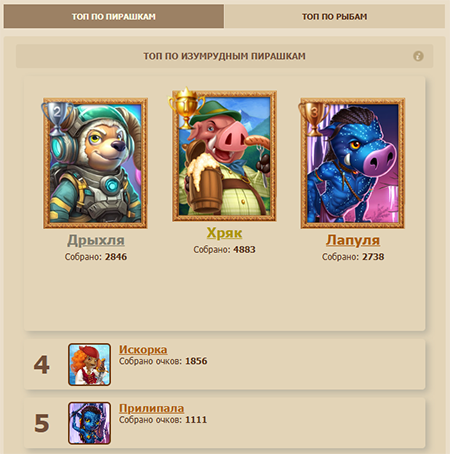Select the ТОП ПО ПИРАШКАМ tab
450x454 pixels.
pyautogui.click(x=114, y=16)
